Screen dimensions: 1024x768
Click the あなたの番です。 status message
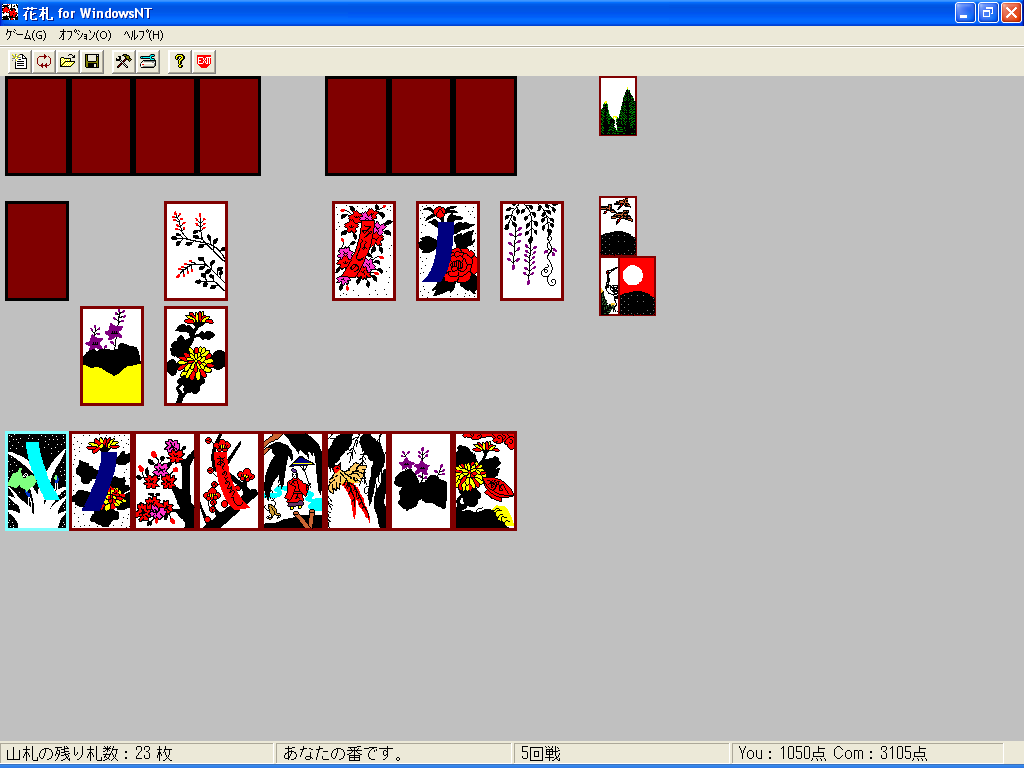(344, 753)
